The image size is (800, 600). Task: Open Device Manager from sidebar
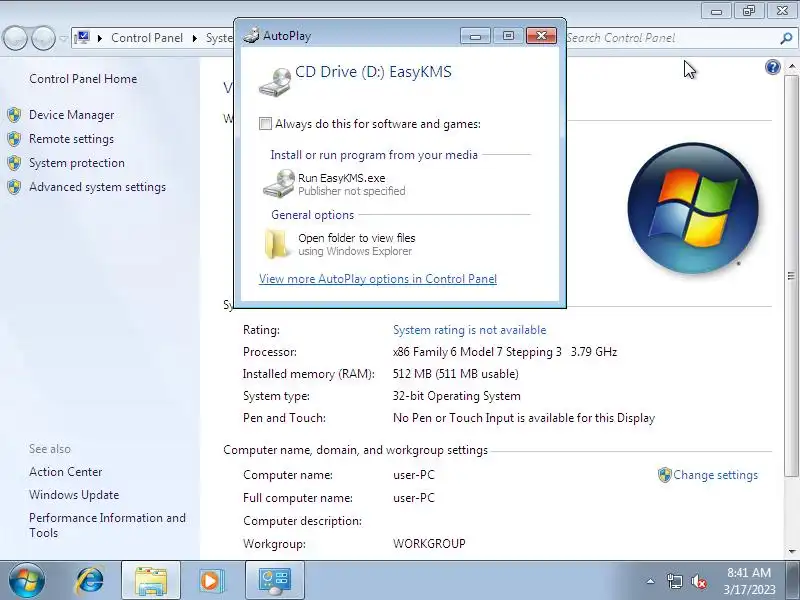point(71,115)
